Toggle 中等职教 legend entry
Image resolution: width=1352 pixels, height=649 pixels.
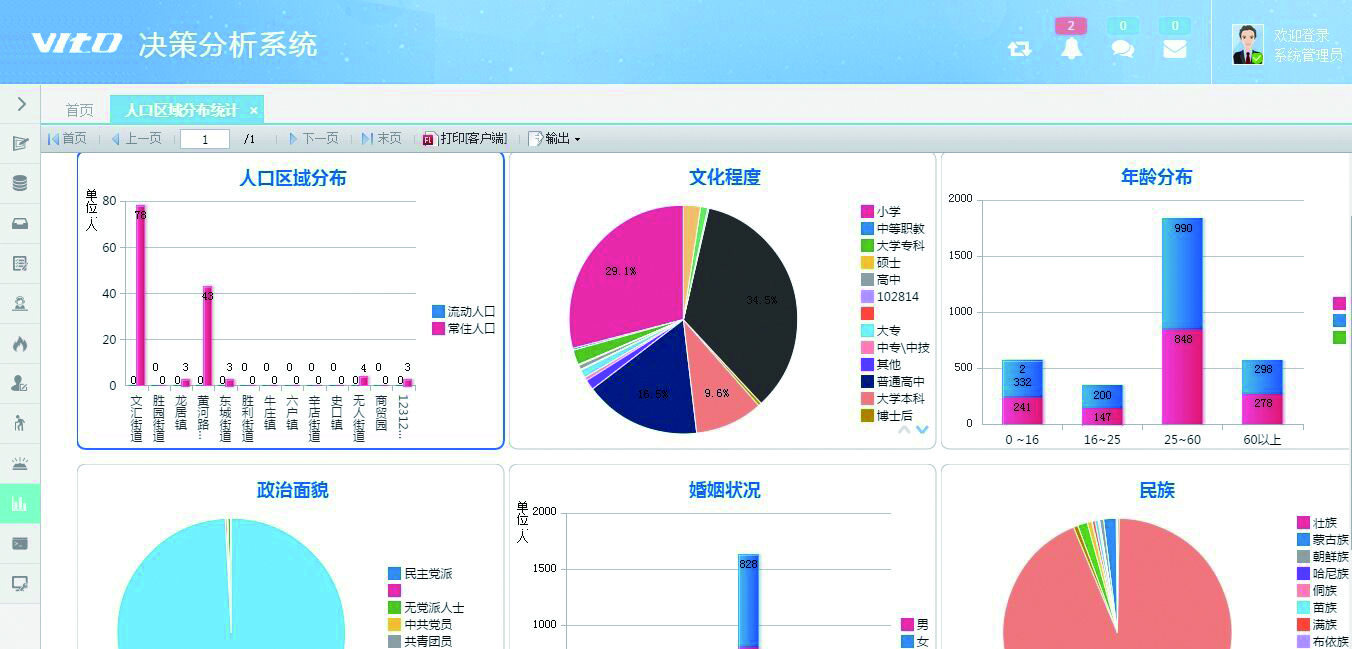tap(893, 229)
